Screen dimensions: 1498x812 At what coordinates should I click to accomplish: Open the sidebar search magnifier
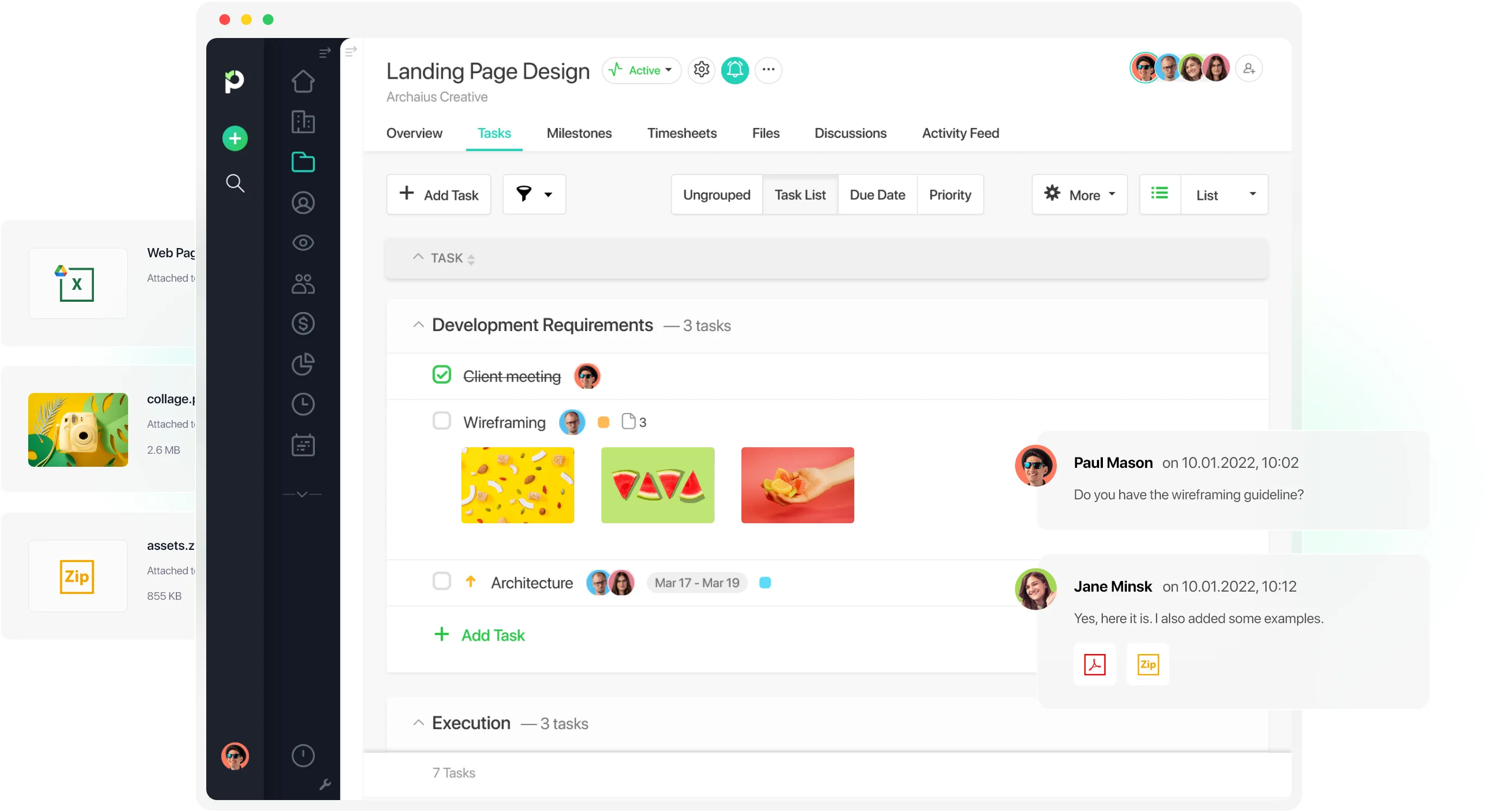click(x=235, y=183)
